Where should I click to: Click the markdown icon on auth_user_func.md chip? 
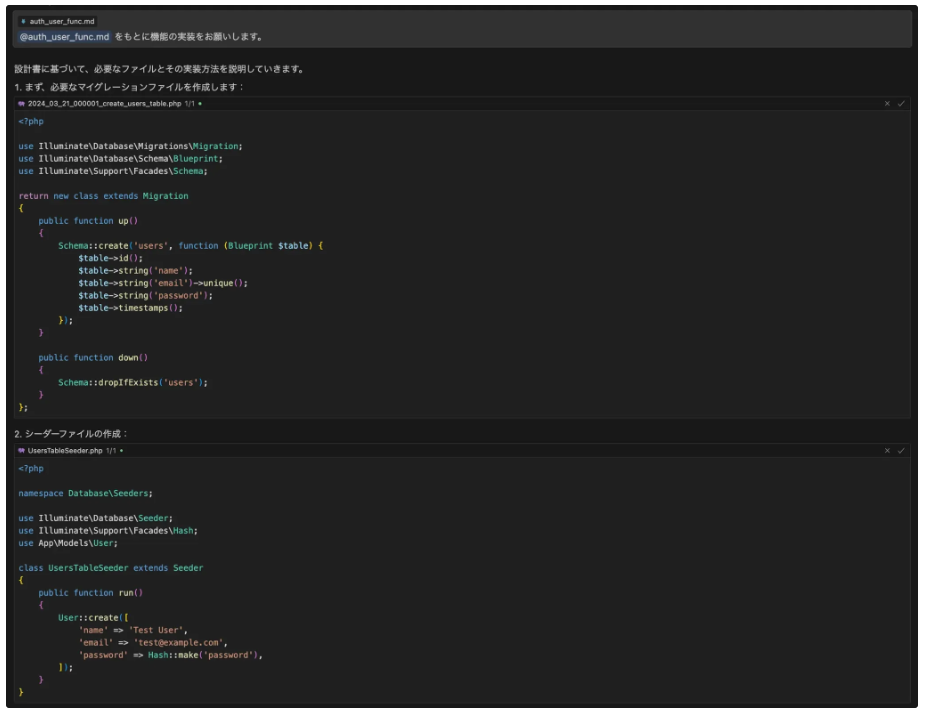tap(23, 21)
